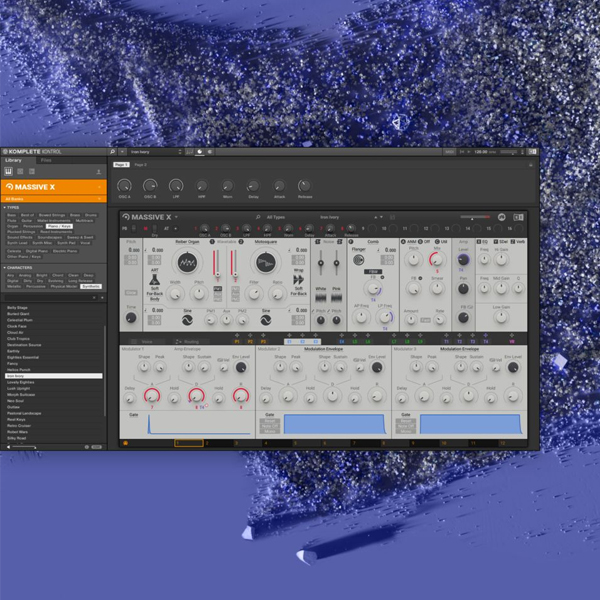Adjust the White noise level fader
The height and width of the screenshot is (600, 600).
[321, 263]
